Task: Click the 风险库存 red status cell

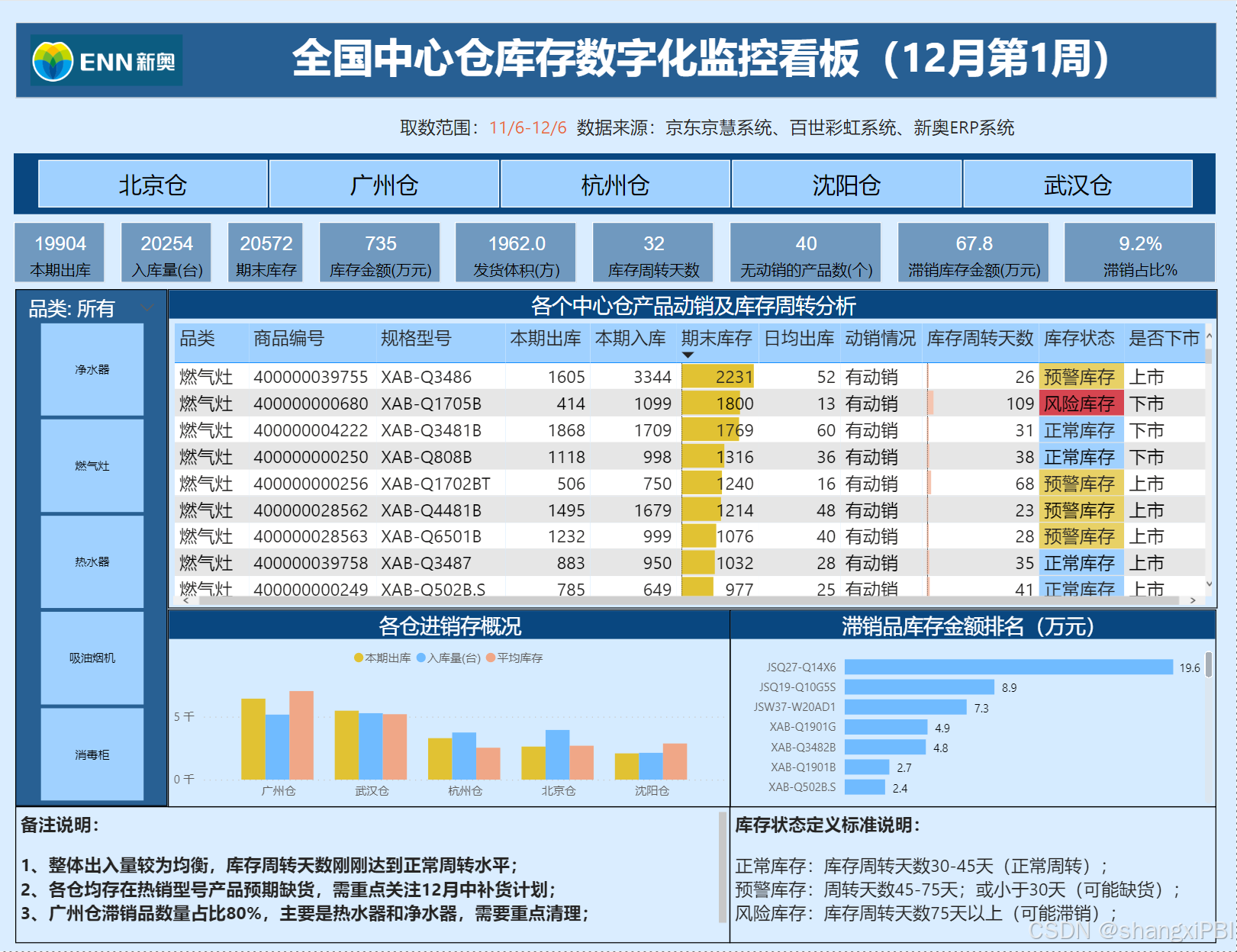Action: (1081, 404)
